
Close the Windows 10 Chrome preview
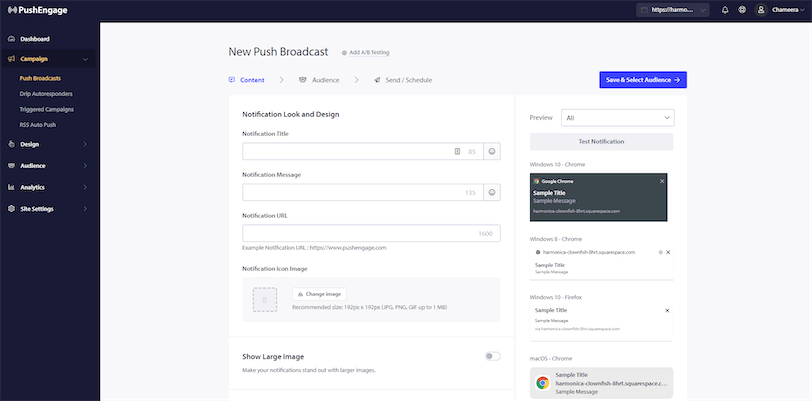pos(662,181)
